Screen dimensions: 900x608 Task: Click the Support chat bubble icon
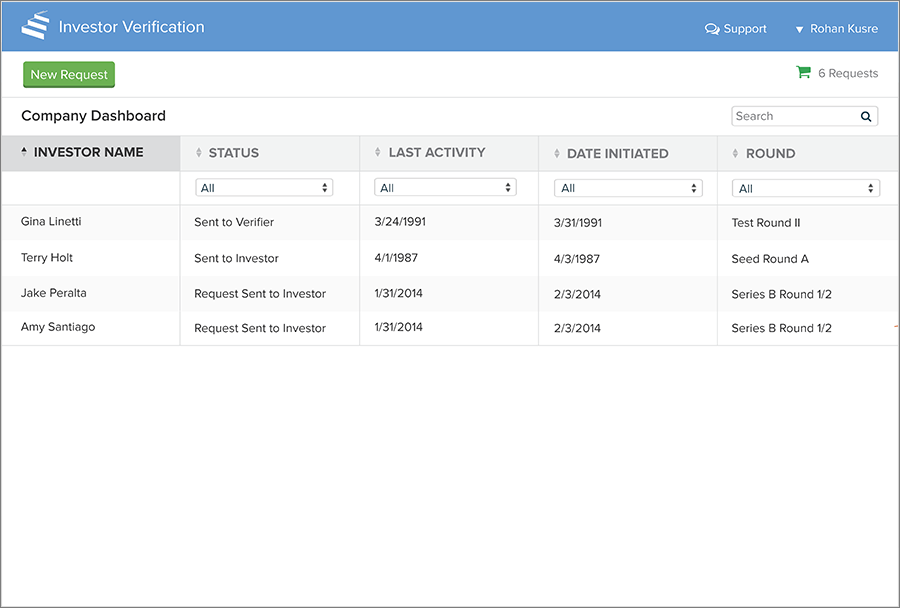[712, 29]
